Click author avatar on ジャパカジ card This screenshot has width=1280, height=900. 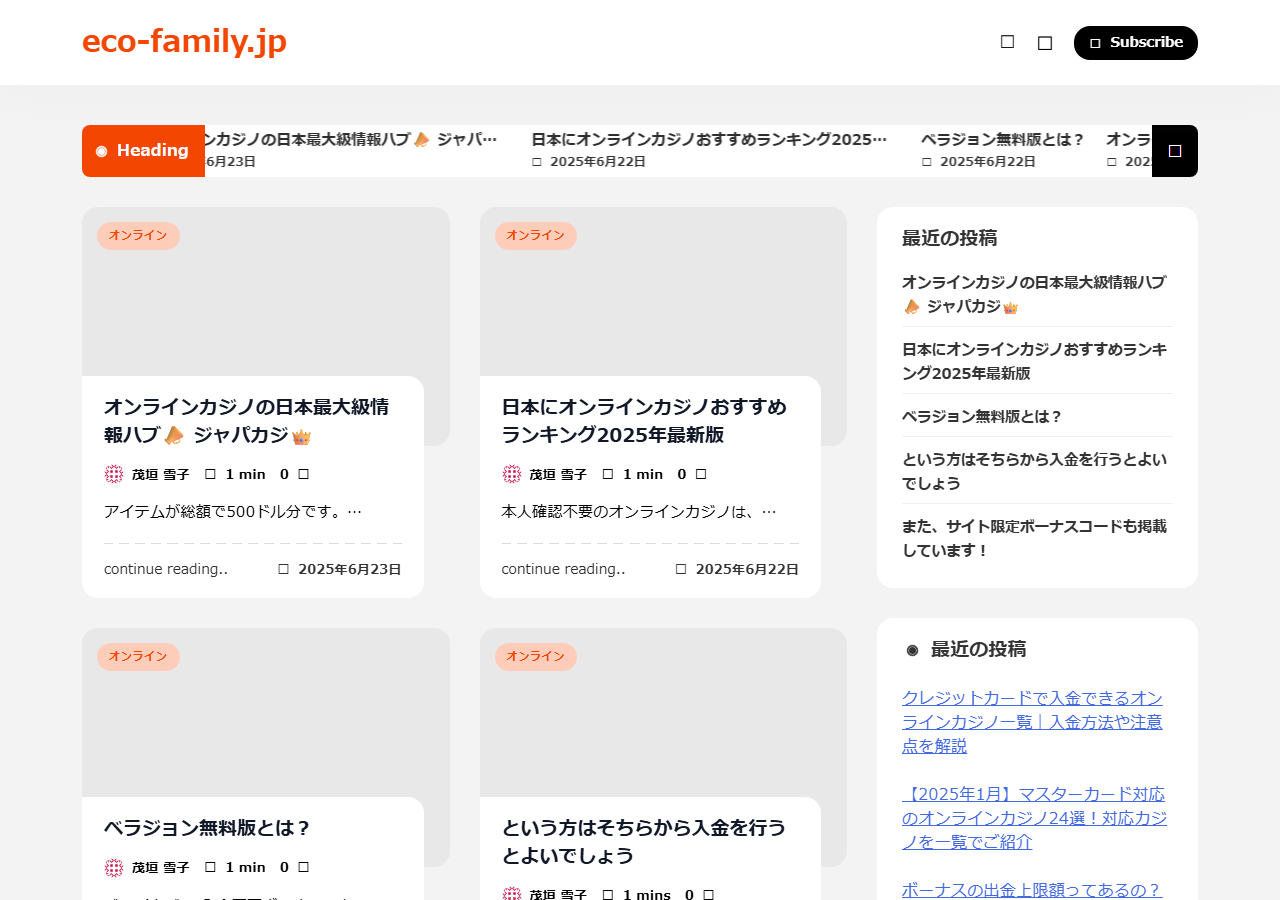pyautogui.click(x=114, y=474)
